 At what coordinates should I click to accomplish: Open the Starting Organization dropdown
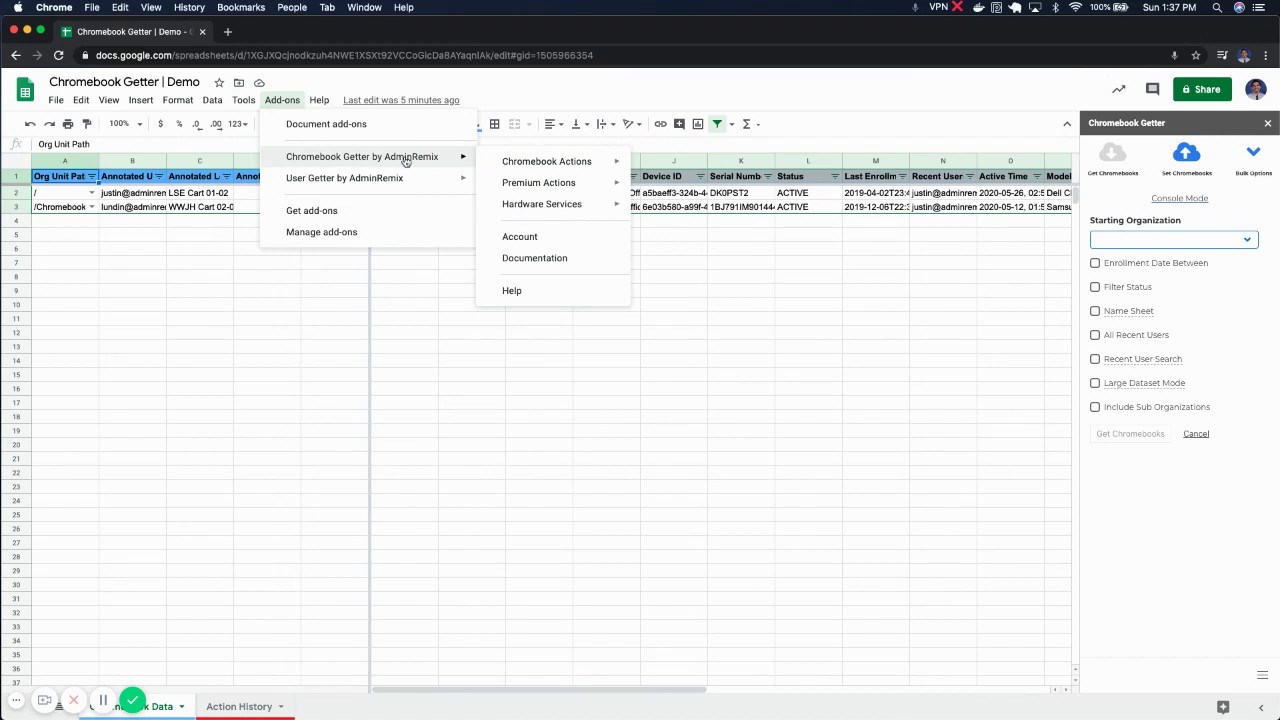(1174, 239)
